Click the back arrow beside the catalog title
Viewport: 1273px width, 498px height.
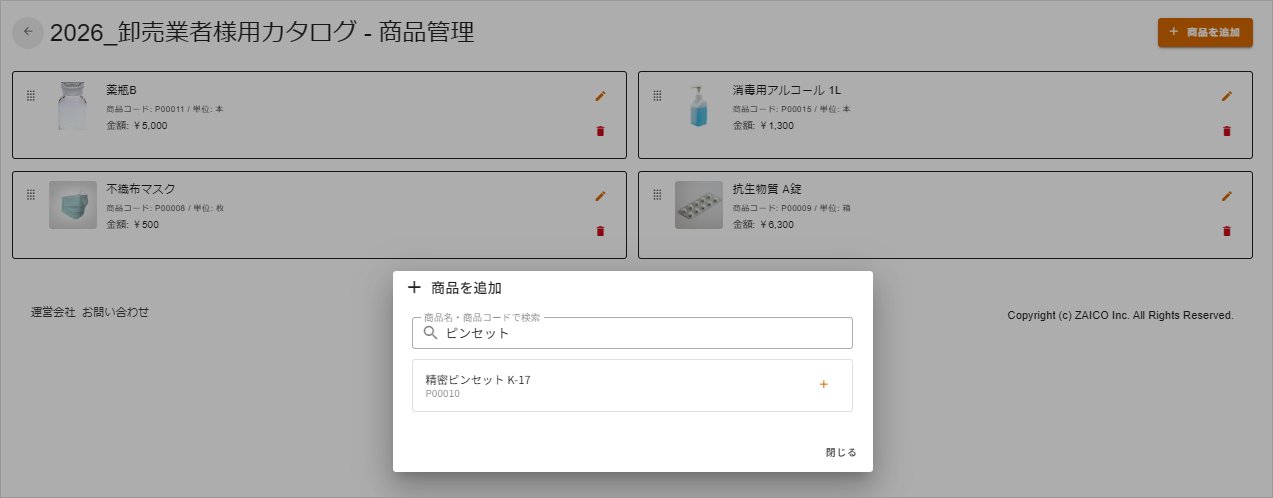(28, 32)
